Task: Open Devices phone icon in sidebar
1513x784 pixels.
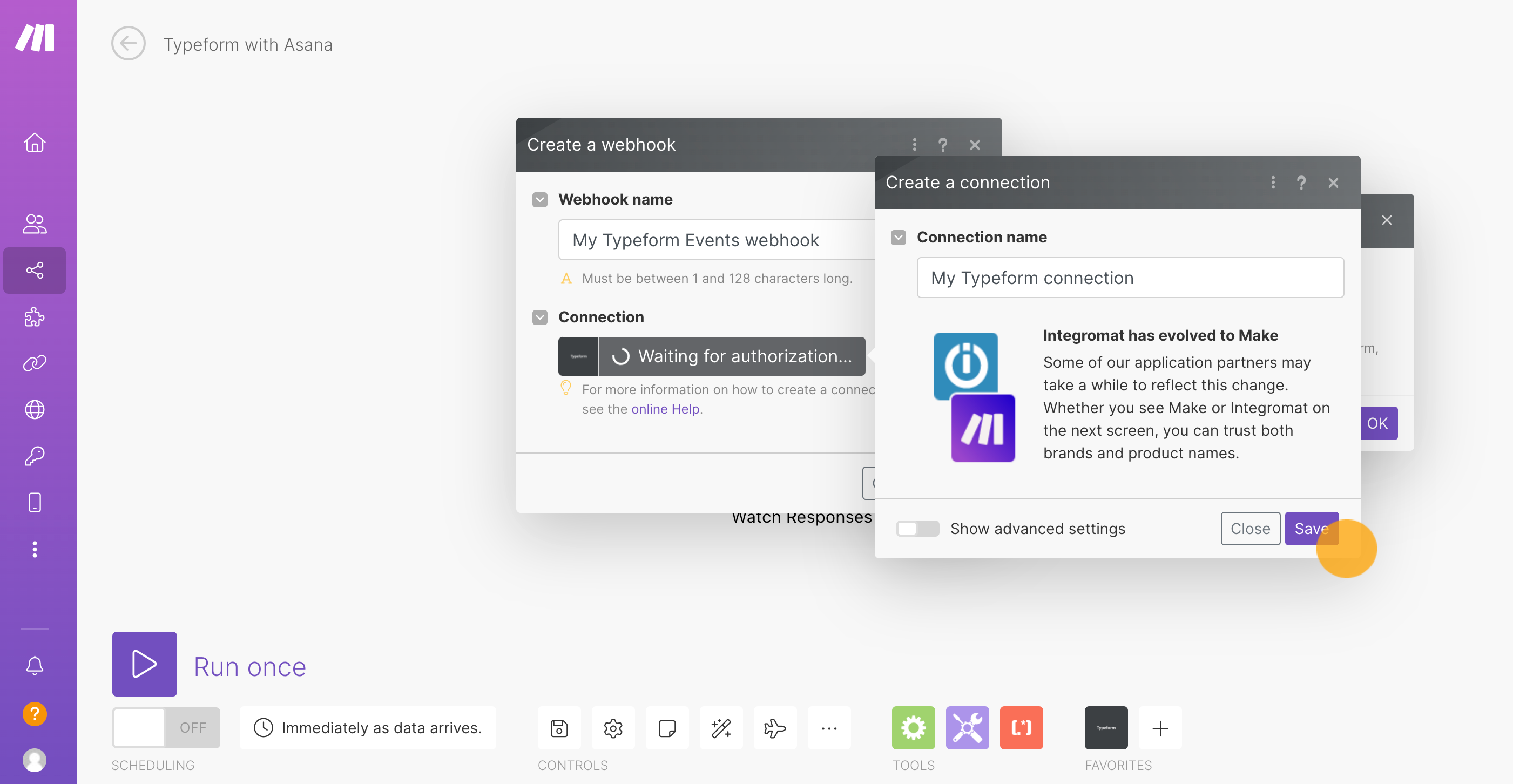Action: coord(35,502)
